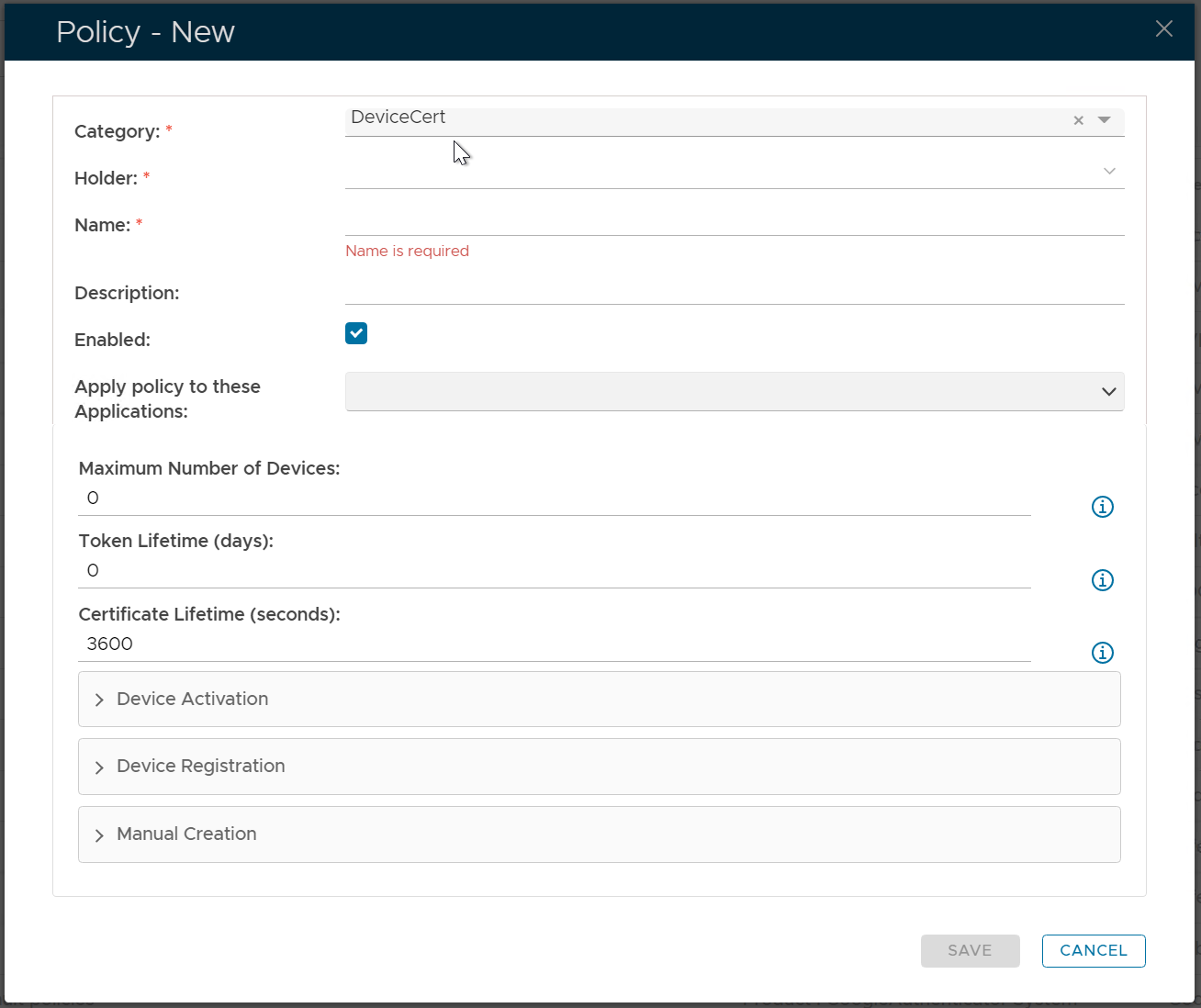Click chevron icon next to Manual Creation

[x=99, y=835]
